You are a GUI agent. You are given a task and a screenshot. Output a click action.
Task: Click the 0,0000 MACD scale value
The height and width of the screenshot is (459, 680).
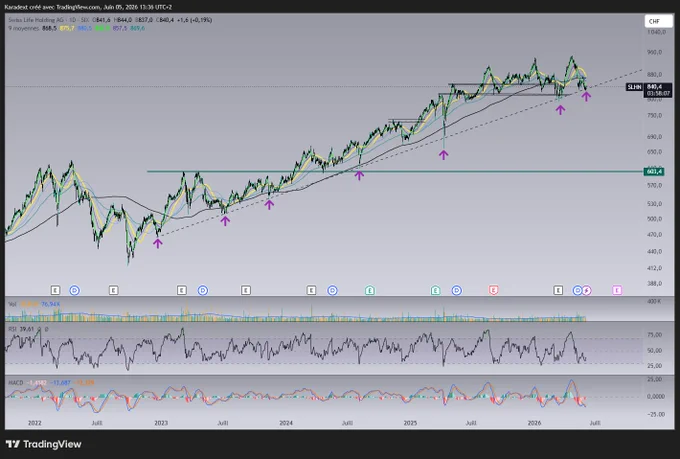pos(656,397)
